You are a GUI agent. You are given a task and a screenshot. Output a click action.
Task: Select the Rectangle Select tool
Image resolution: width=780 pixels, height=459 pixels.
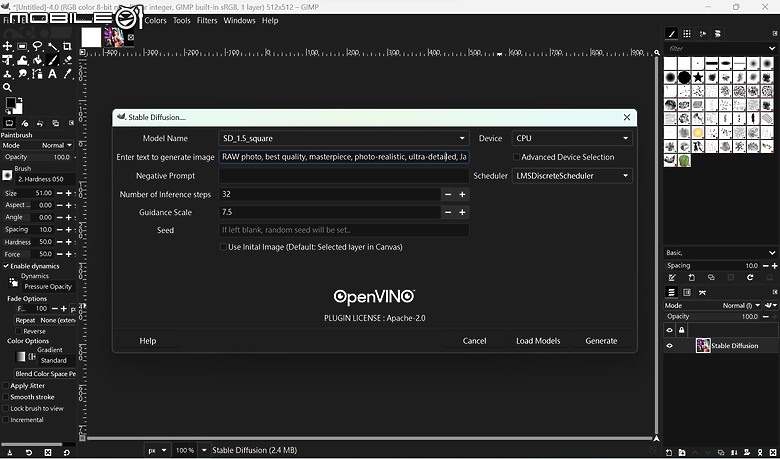pyautogui.click(x=22, y=46)
